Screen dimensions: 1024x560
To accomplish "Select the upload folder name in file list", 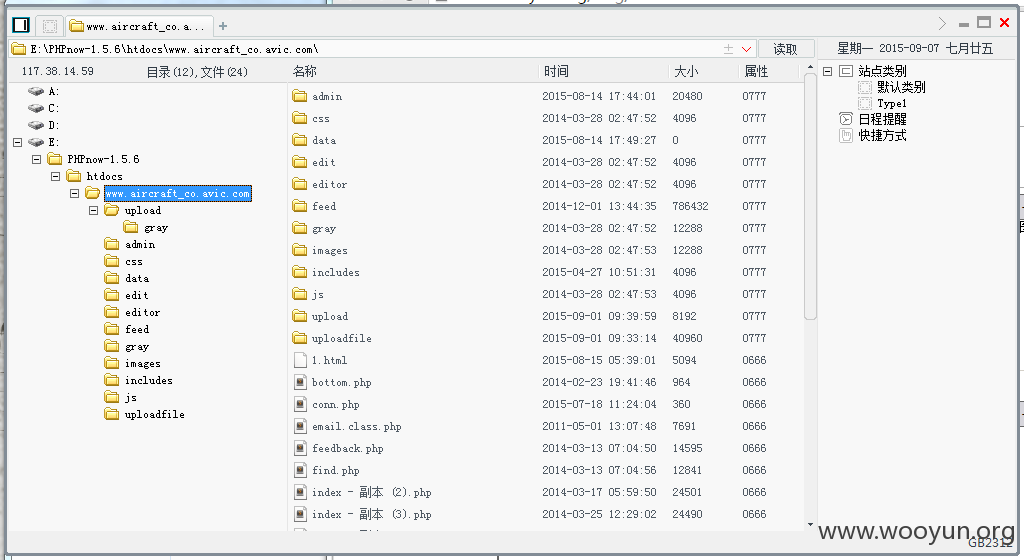I will tap(330, 317).
